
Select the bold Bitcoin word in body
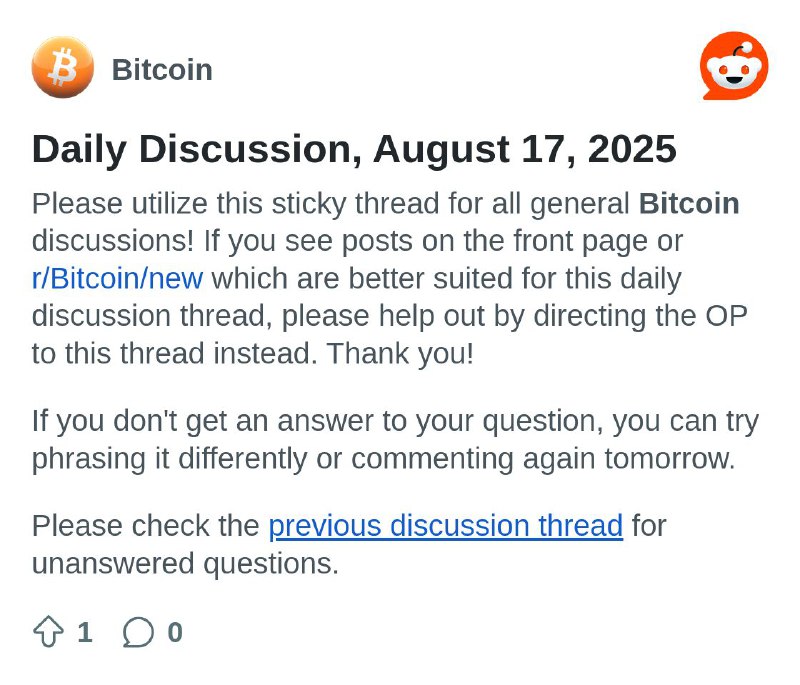(x=689, y=204)
